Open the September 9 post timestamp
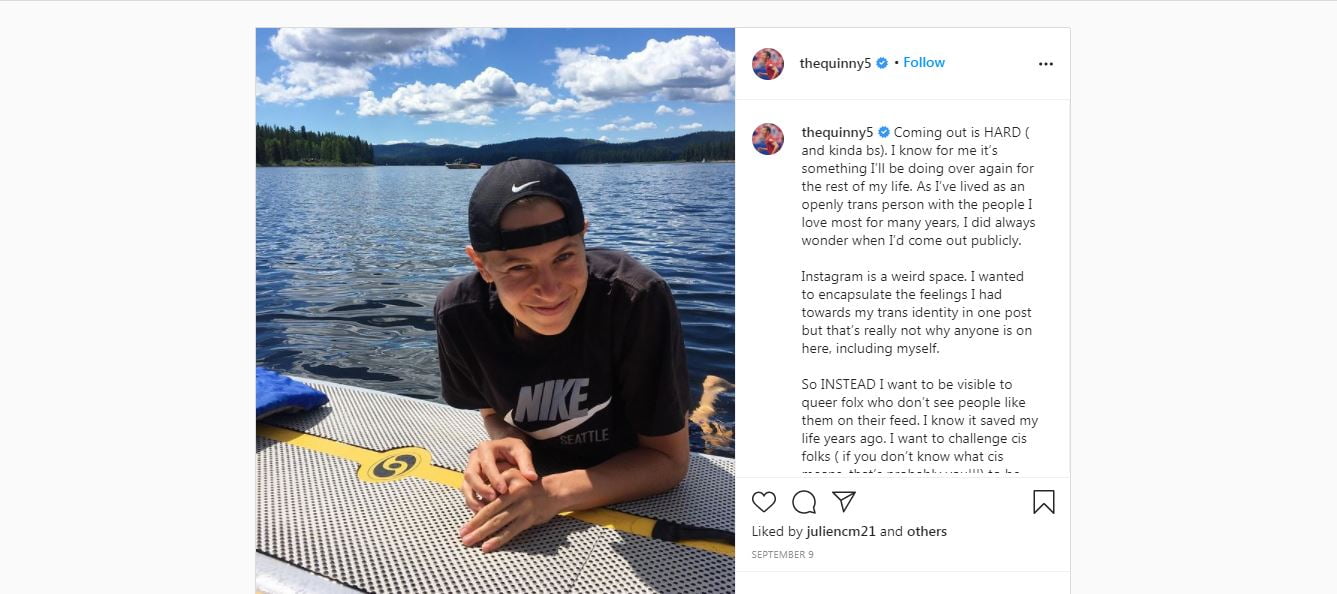This screenshot has width=1337, height=594. tap(782, 554)
